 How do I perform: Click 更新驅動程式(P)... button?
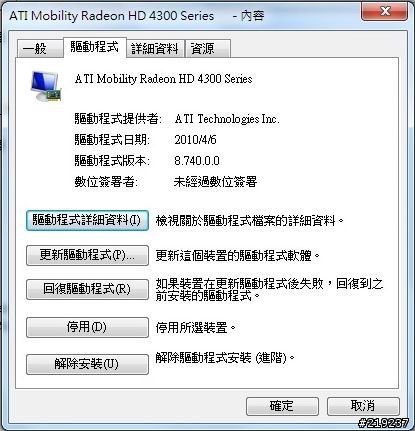pos(87,256)
